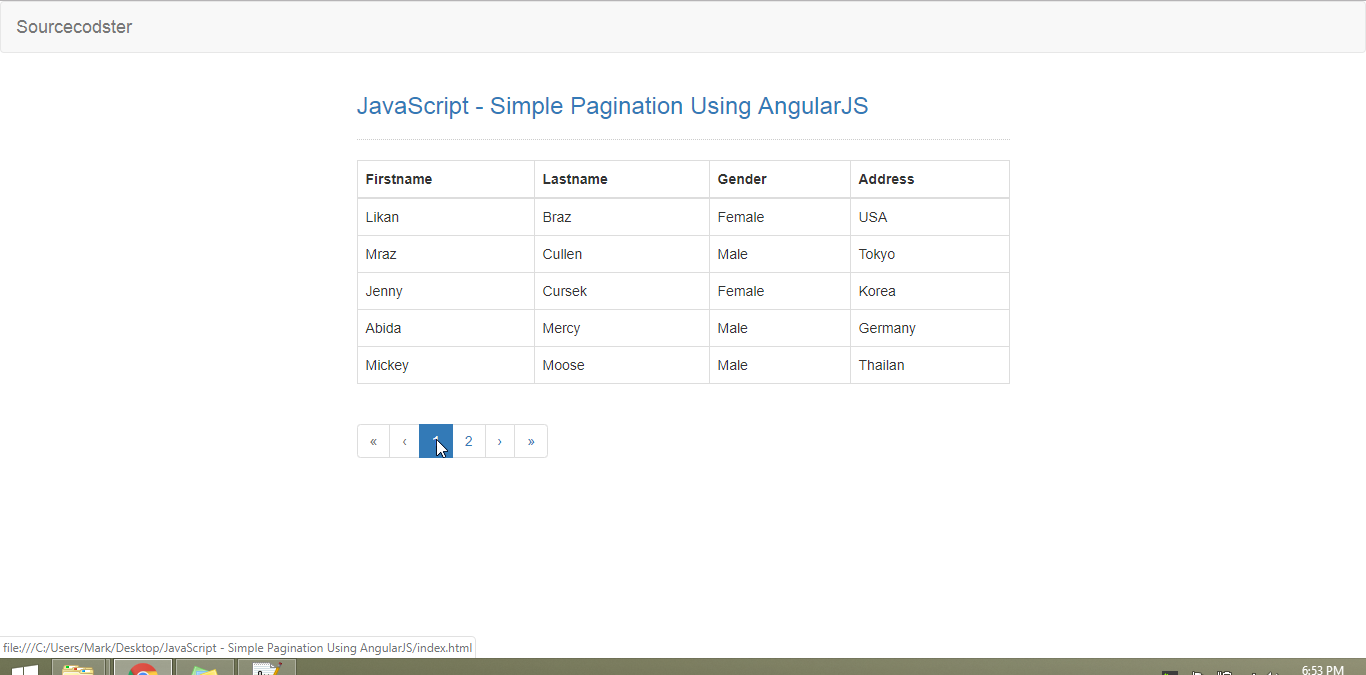Click the Gender column header
This screenshot has height=675, width=1366.
point(742,179)
